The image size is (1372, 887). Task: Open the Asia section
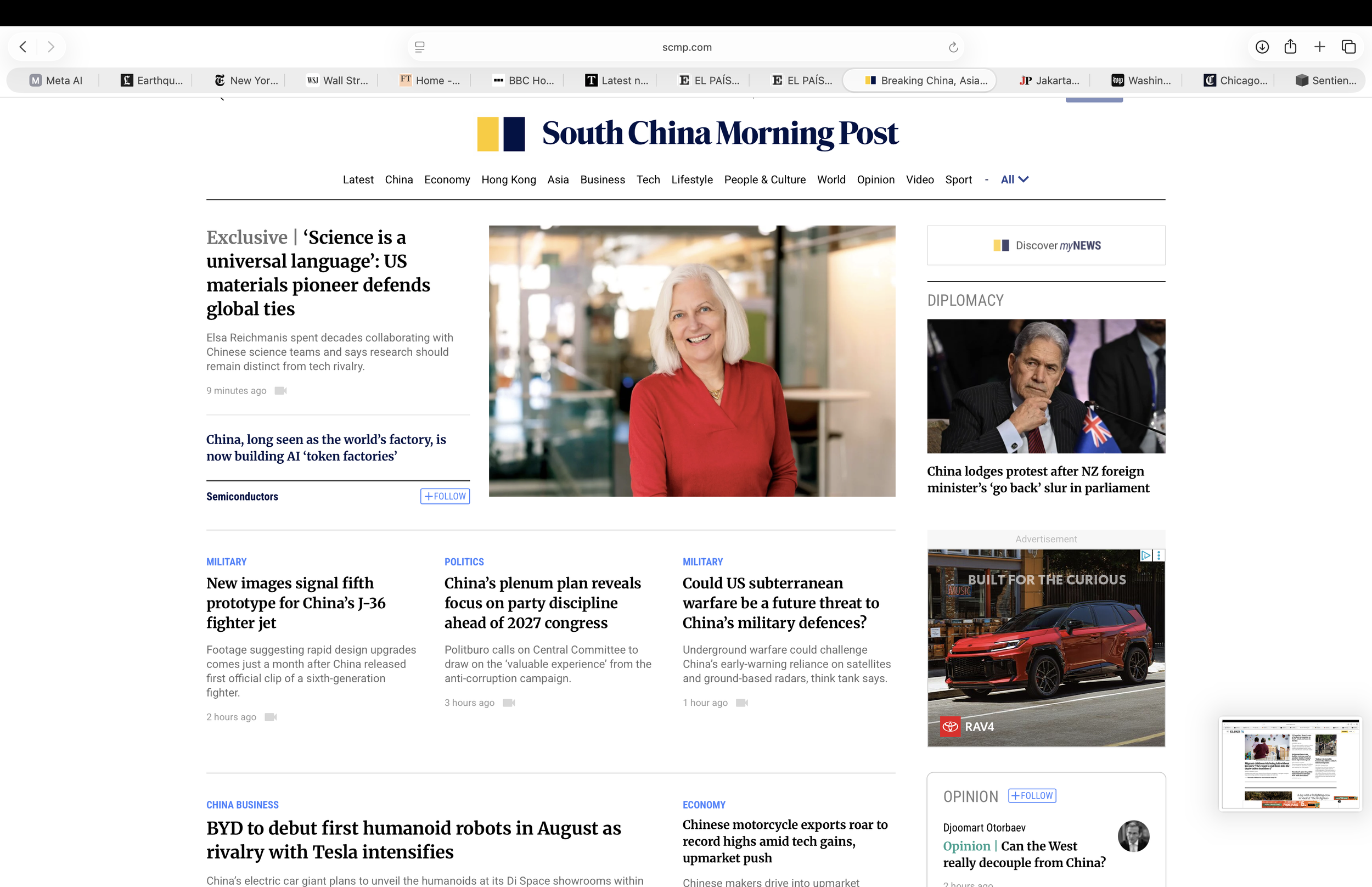point(558,179)
